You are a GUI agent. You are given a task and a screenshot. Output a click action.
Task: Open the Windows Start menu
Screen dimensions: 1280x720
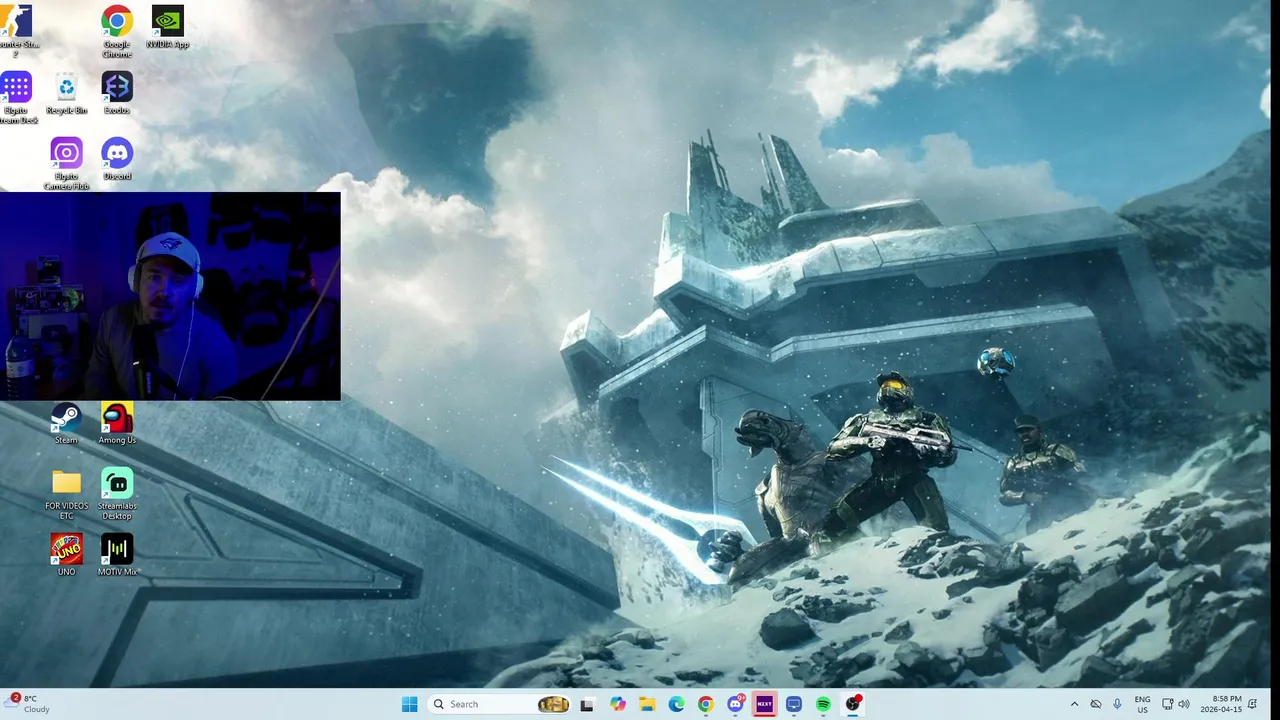(409, 704)
